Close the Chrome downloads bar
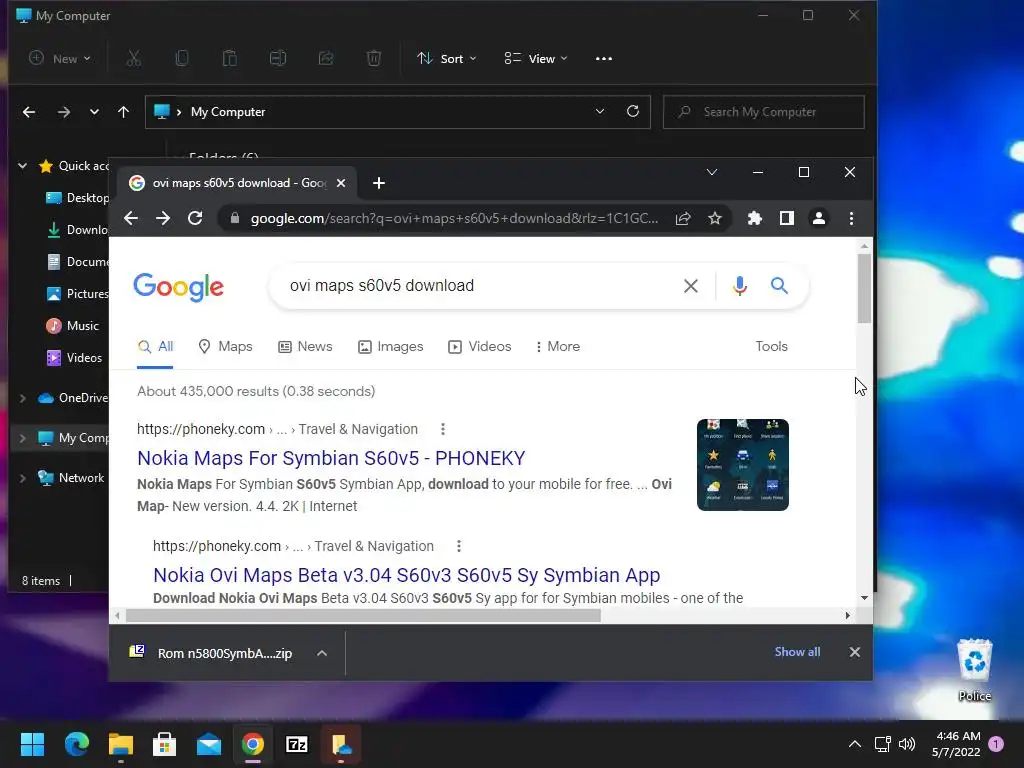Image resolution: width=1024 pixels, height=768 pixels. point(854,652)
